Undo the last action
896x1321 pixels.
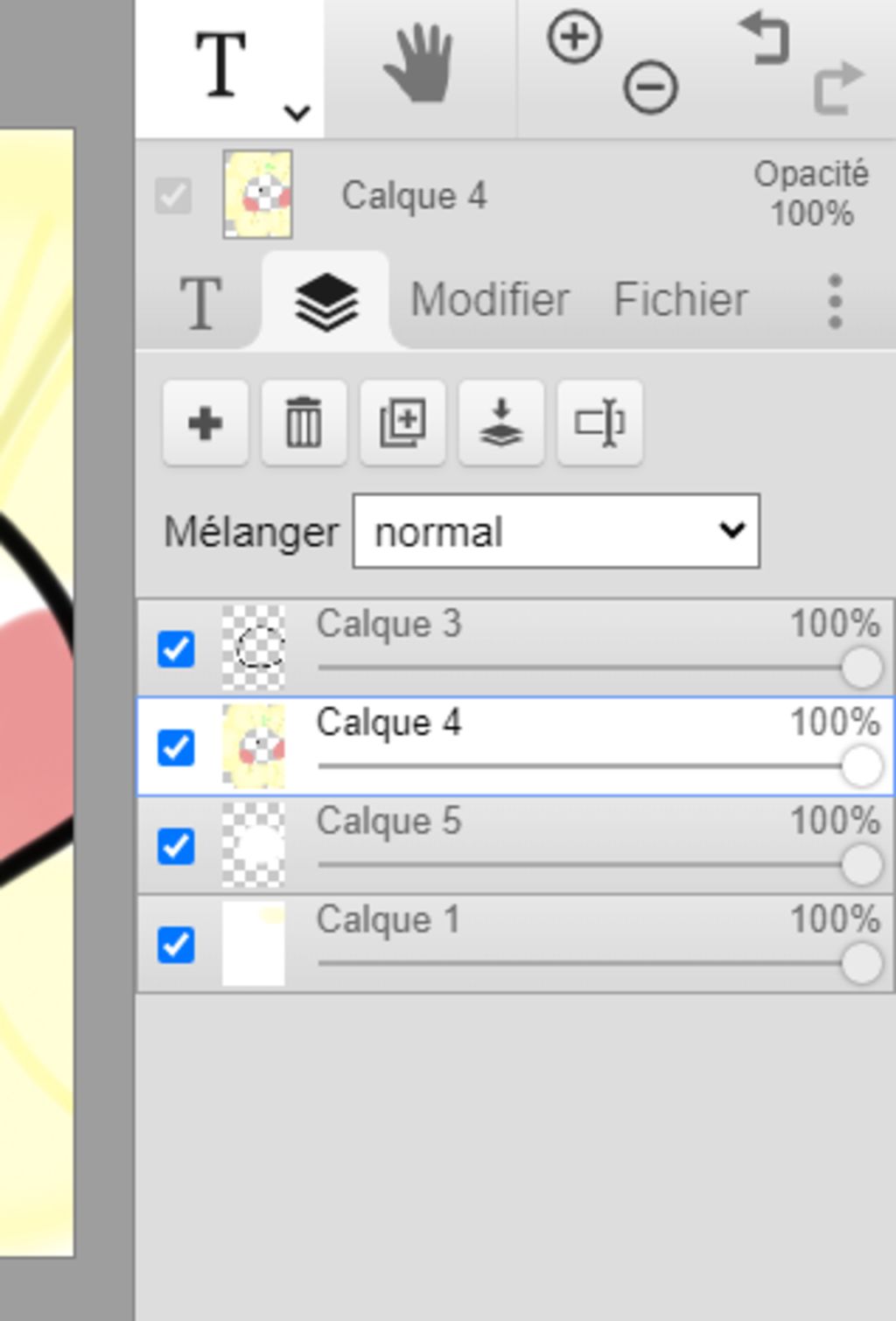pos(765,39)
